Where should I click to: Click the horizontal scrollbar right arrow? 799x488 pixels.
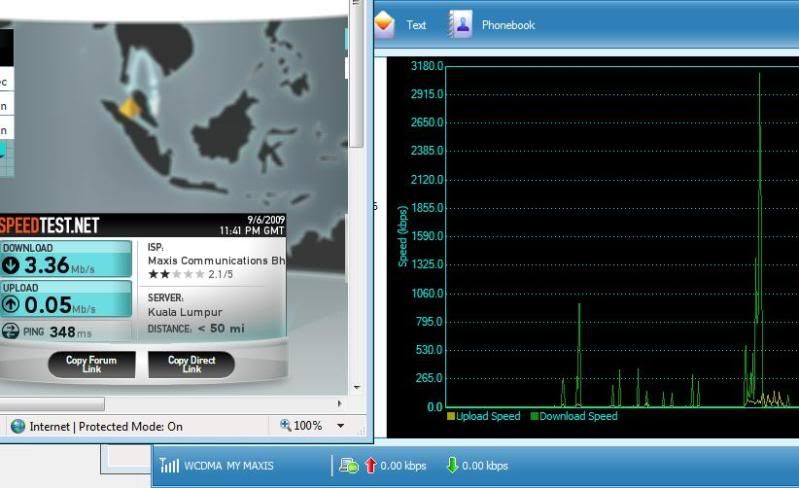(339, 404)
